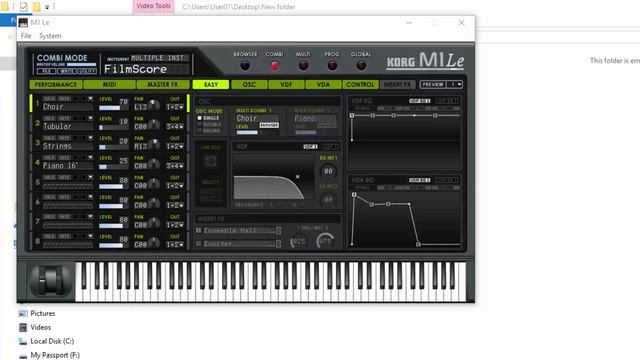Select DOUBLE oscillator mode
Viewport: 640px width, 360px height.
209,124
